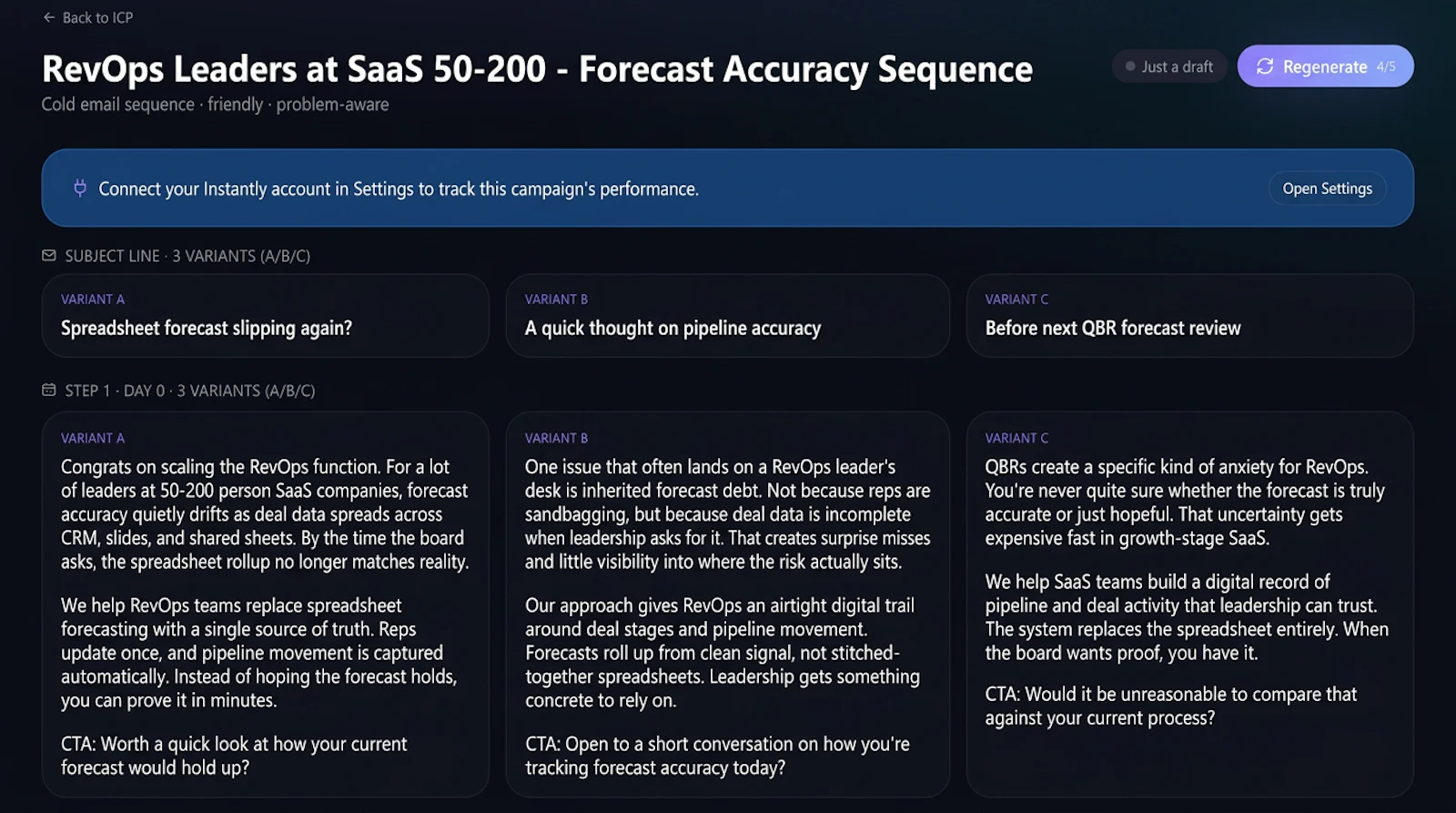Click the draft status dot indicator

pyautogui.click(x=1130, y=66)
